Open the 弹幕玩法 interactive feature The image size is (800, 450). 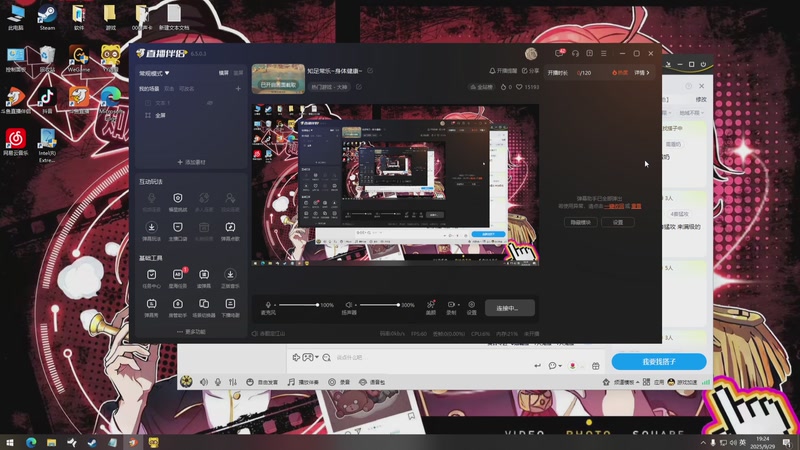(x=152, y=231)
